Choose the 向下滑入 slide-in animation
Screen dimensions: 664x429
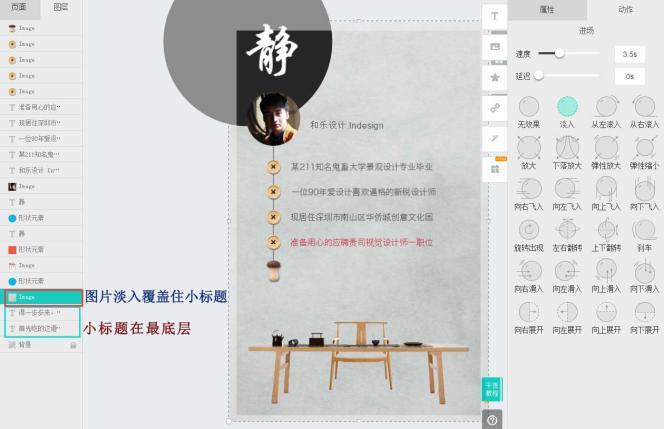[x=645, y=276]
